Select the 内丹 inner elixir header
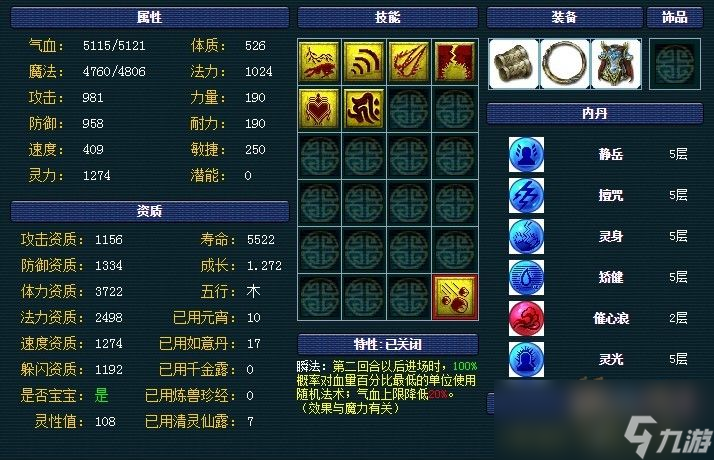This screenshot has height=460, width=714. 595,113
